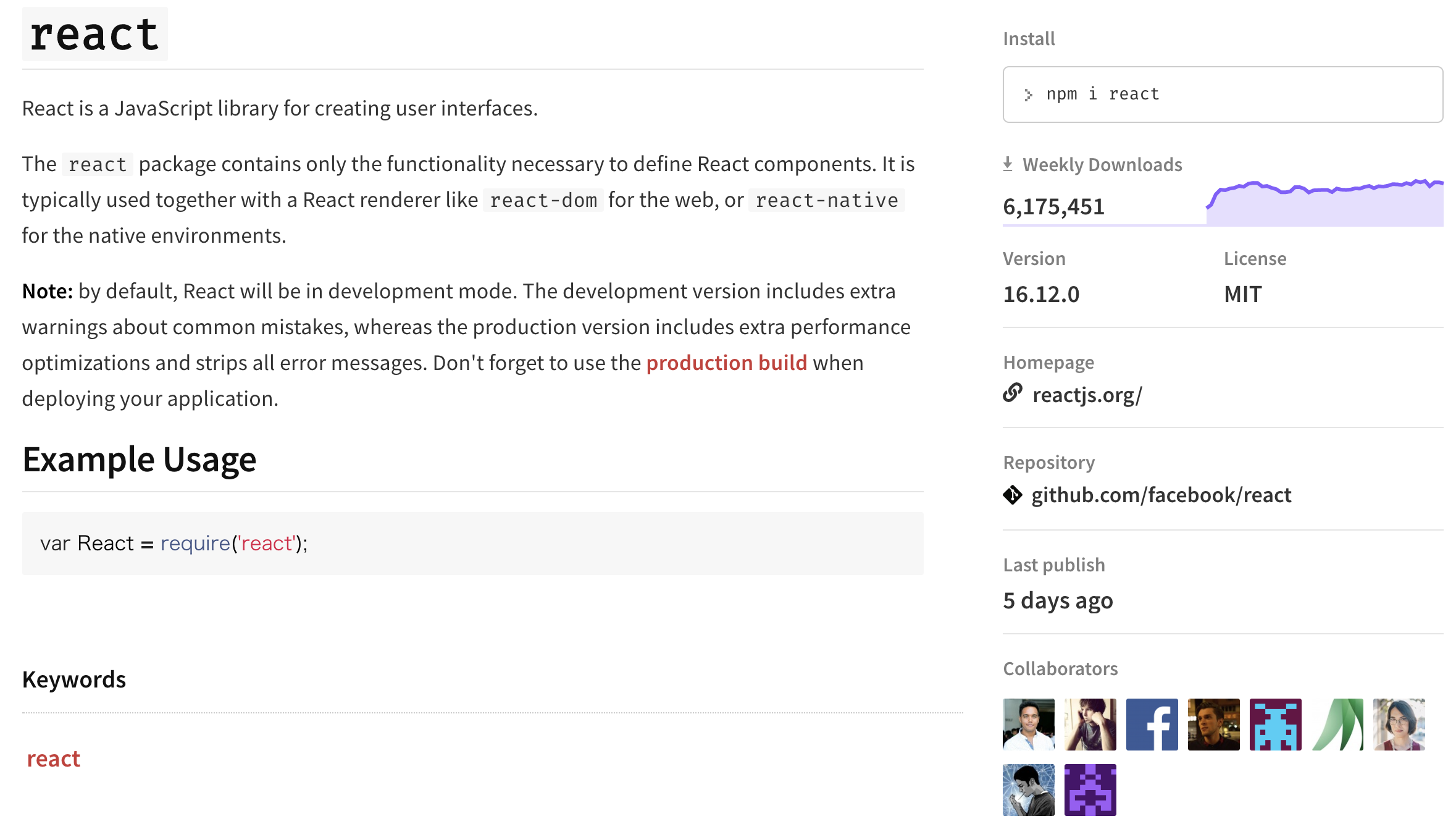Image resolution: width=1456 pixels, height=824 pixels.
Task: Select the react keyword link
Action: click(x=53, y=758)
